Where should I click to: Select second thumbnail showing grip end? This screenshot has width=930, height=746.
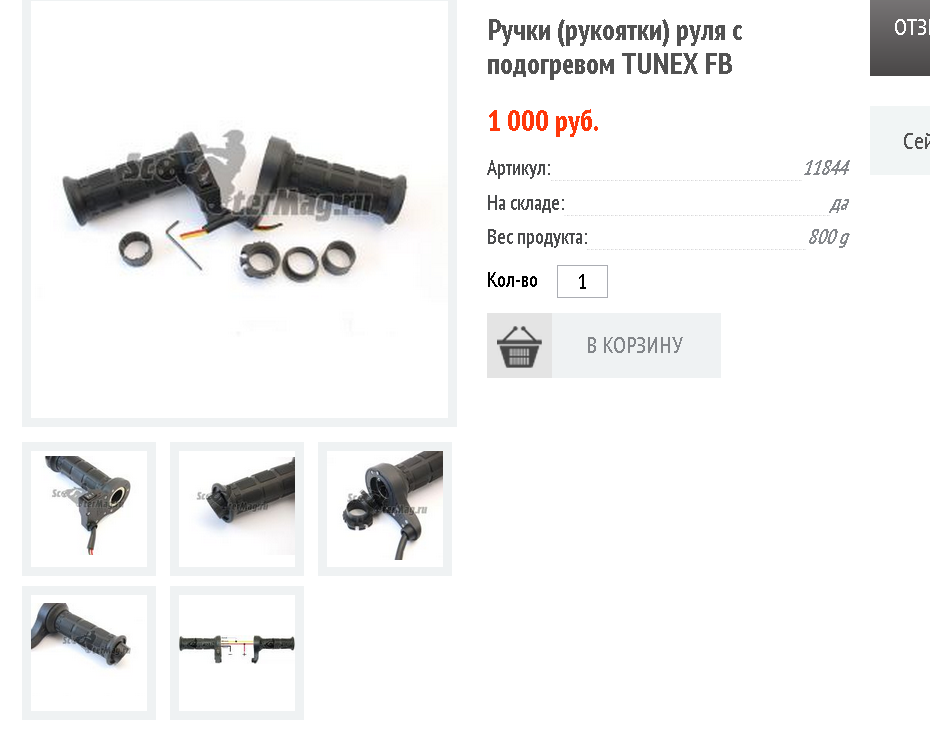tap(237, 509)
